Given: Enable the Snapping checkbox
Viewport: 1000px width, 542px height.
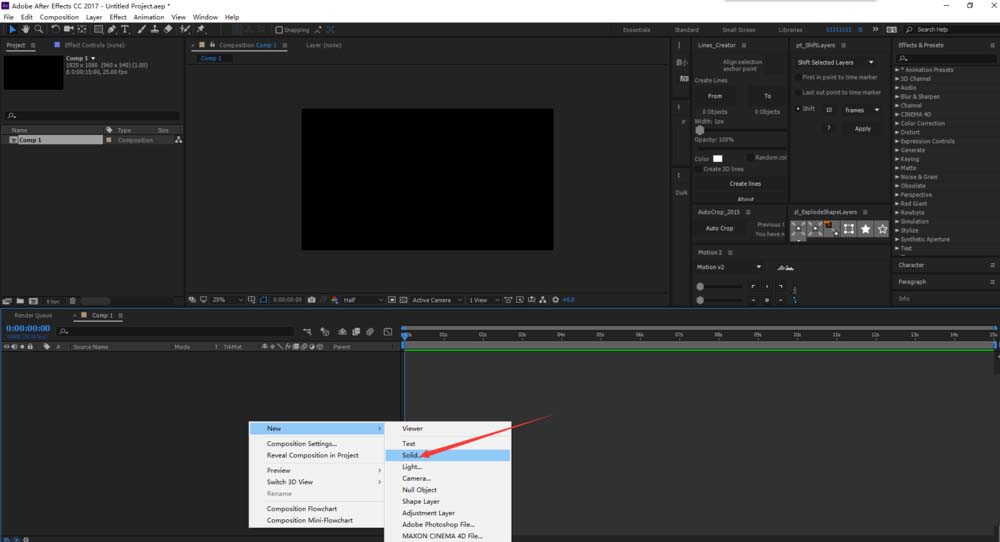Looking at the screenshot, I should [x=279, y=30].
